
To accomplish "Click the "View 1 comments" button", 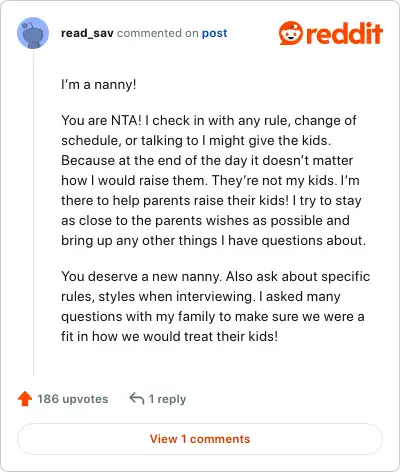I will click(200, 439).
